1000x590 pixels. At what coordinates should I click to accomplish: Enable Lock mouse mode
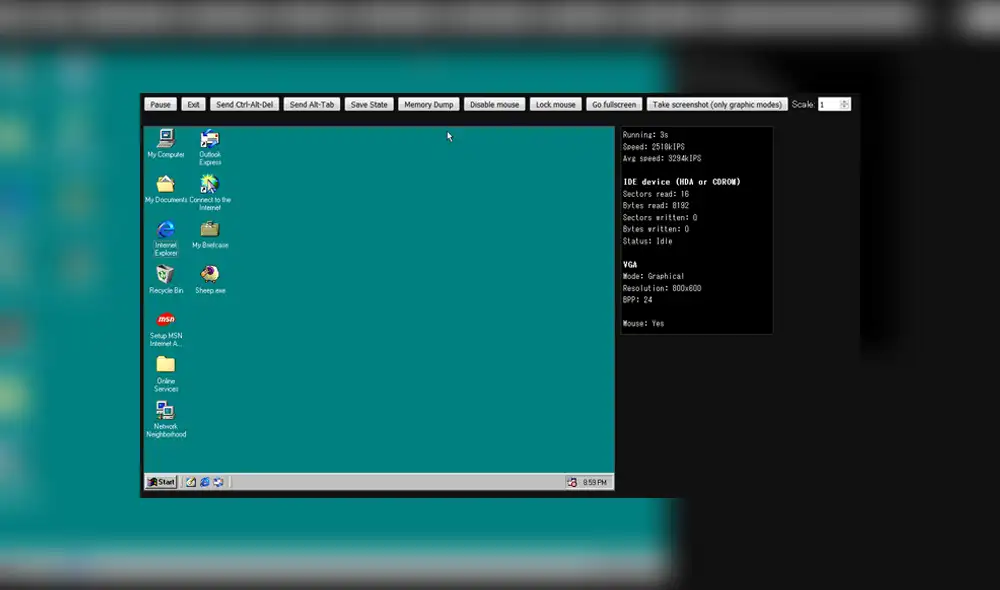[x=555, y=103]
